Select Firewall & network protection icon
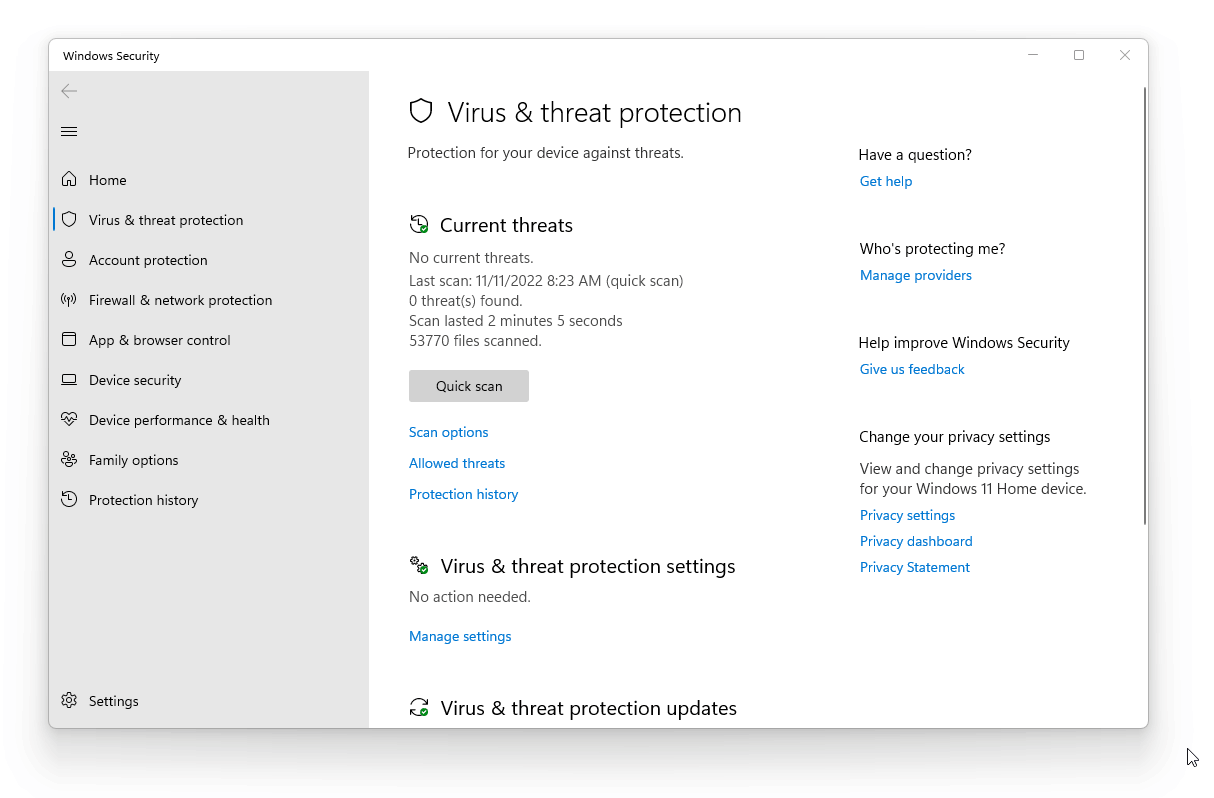Image resolution: width=1214 pixels, height=798 pixels. (69, 300)
